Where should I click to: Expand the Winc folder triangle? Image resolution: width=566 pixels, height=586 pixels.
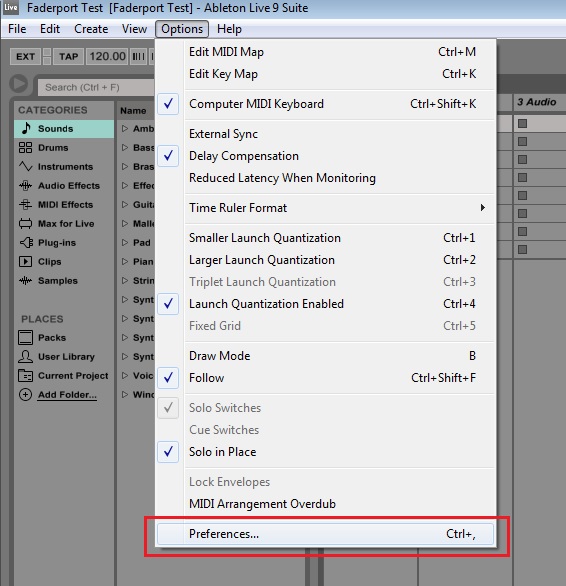pos(125,395)
